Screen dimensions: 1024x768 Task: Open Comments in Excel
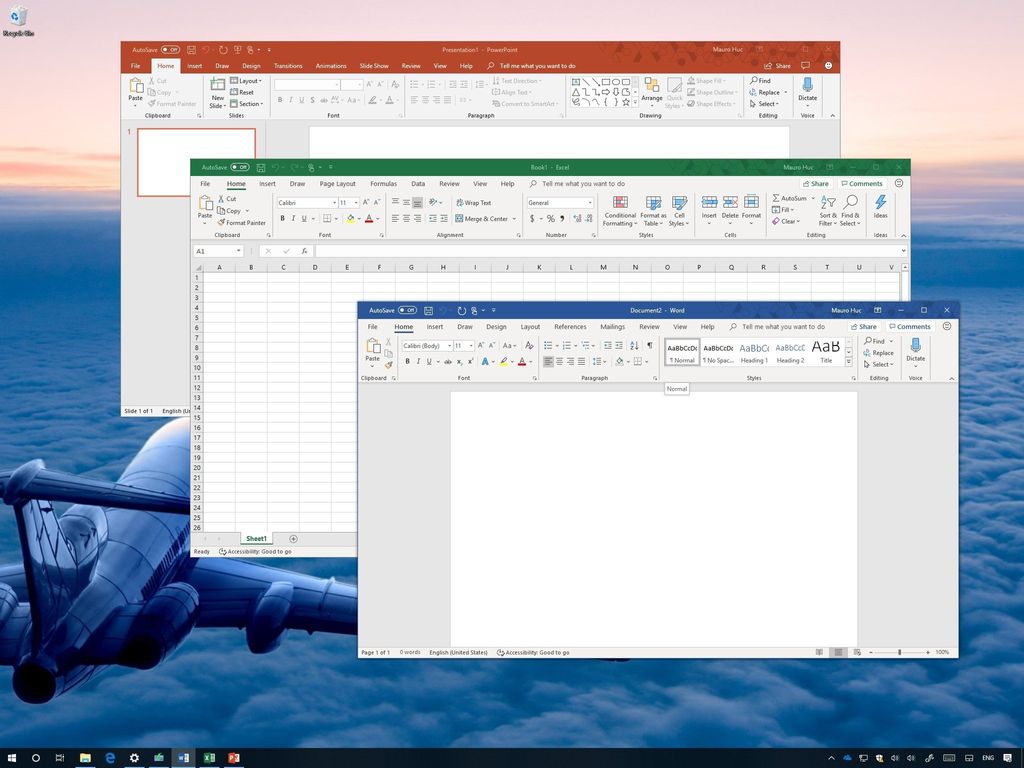click(x=861, y=184)
